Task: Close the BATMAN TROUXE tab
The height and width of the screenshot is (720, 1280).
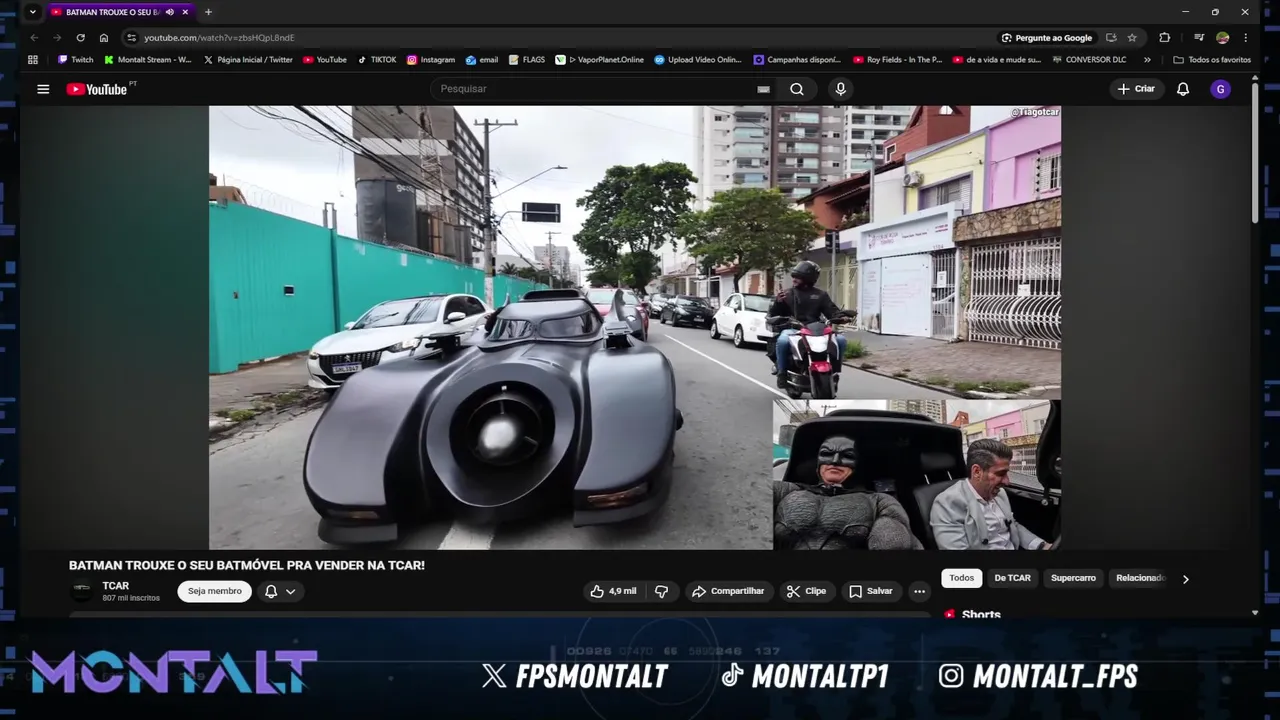Action: tap(185, 12)
